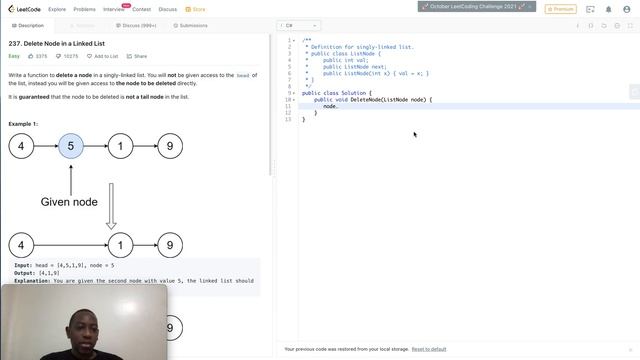This screenshot has width=640, height=360.
Task: Click the editor info icon
Action: tap(577, 26)
